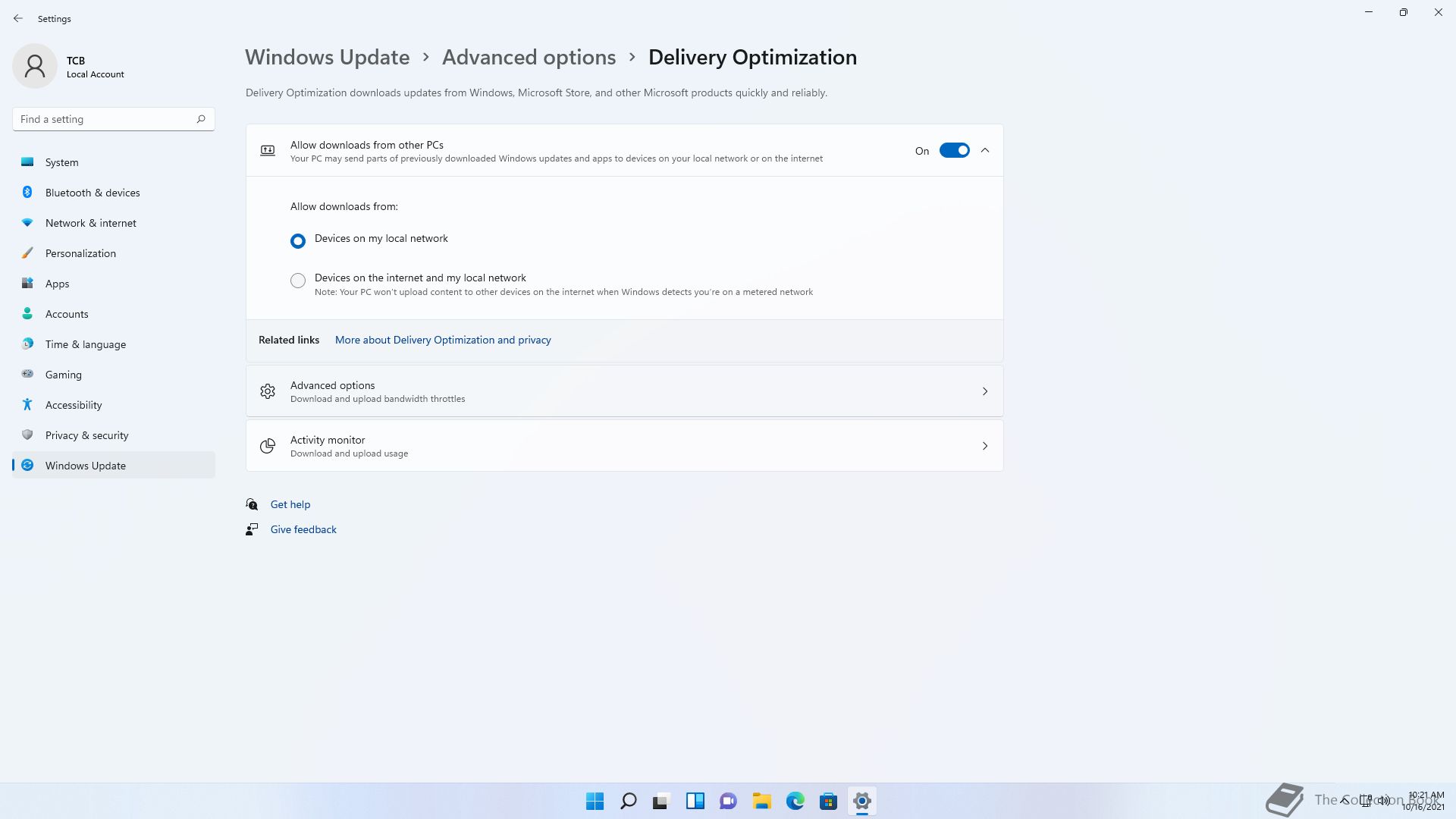Launch Microsoft Edge from taskbar
Screen dimensions: 1456x819
[x=795, y=801]
